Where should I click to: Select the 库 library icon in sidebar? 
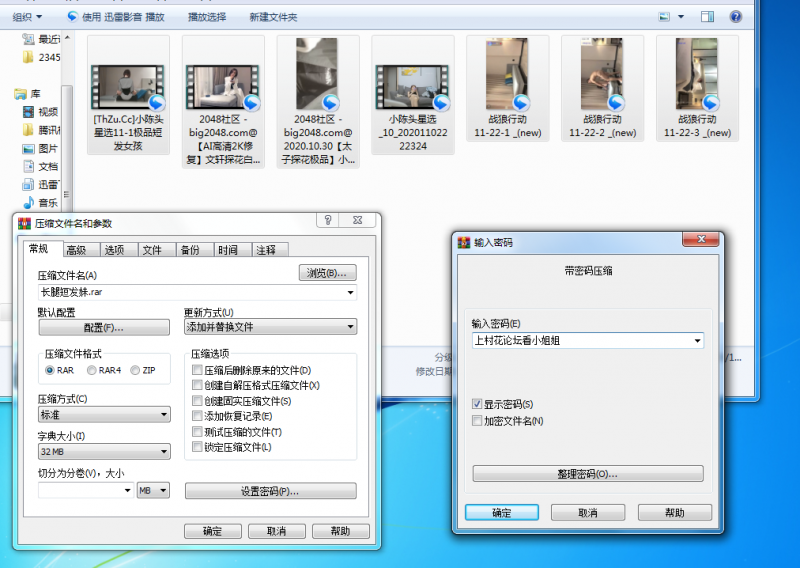[x=20, y=94]
